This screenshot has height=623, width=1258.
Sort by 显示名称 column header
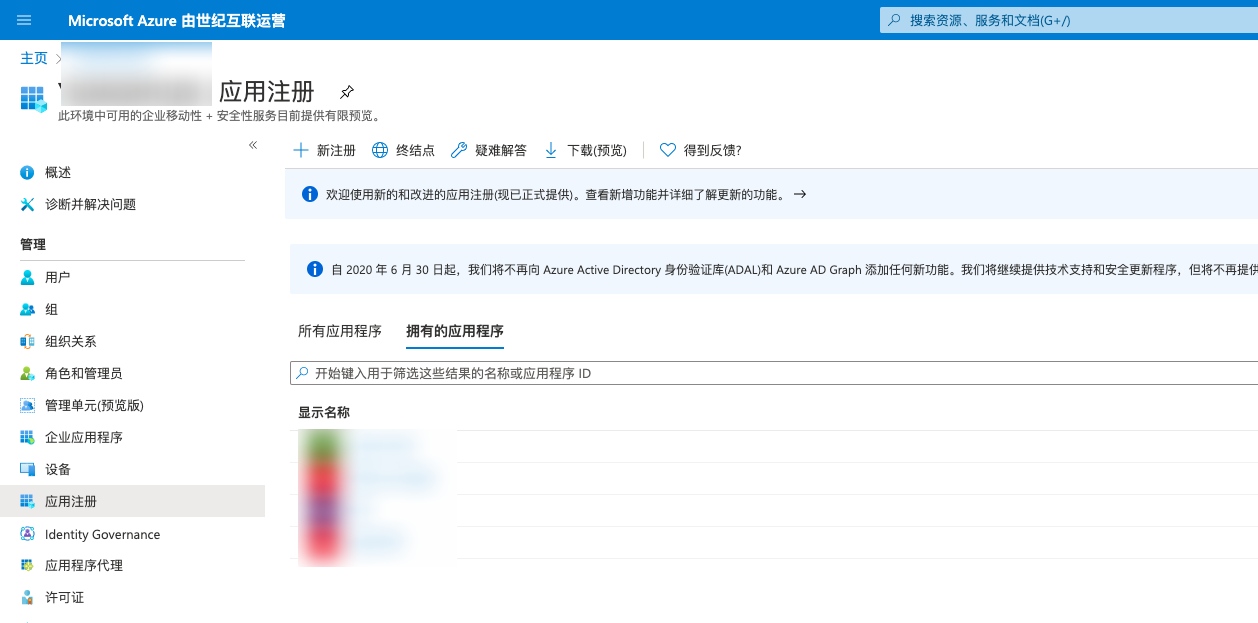(324, 412)
